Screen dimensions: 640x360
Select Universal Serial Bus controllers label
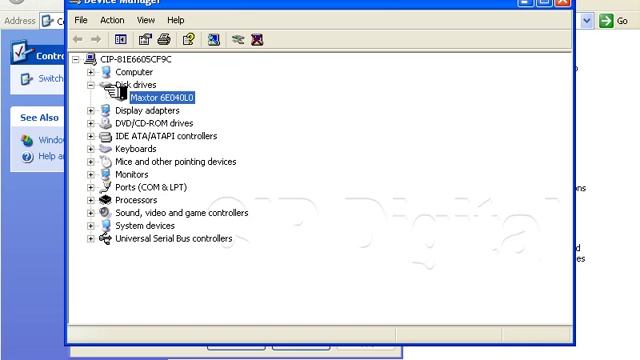pos(173,238)
